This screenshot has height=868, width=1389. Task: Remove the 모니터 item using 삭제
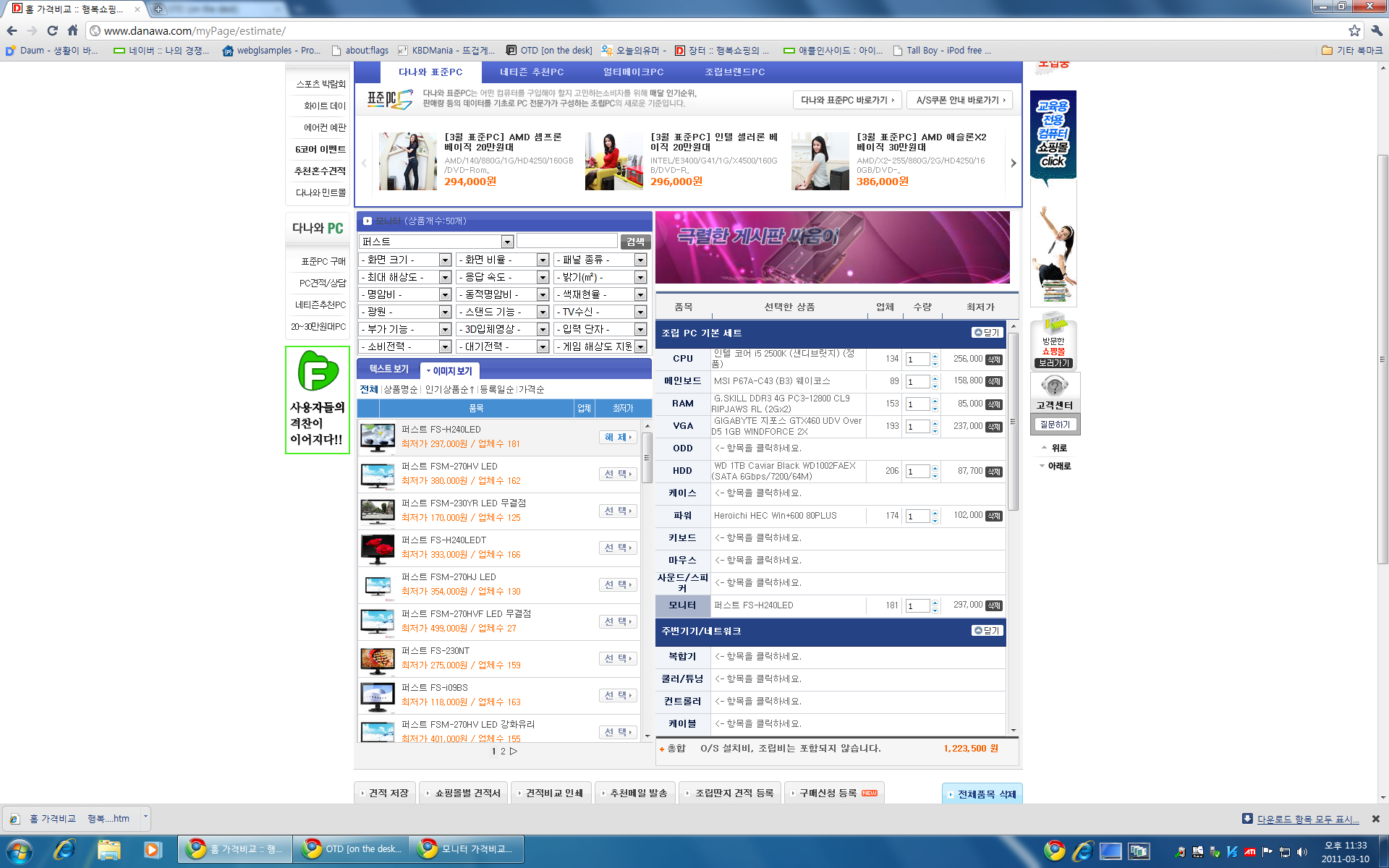(994, 605)
